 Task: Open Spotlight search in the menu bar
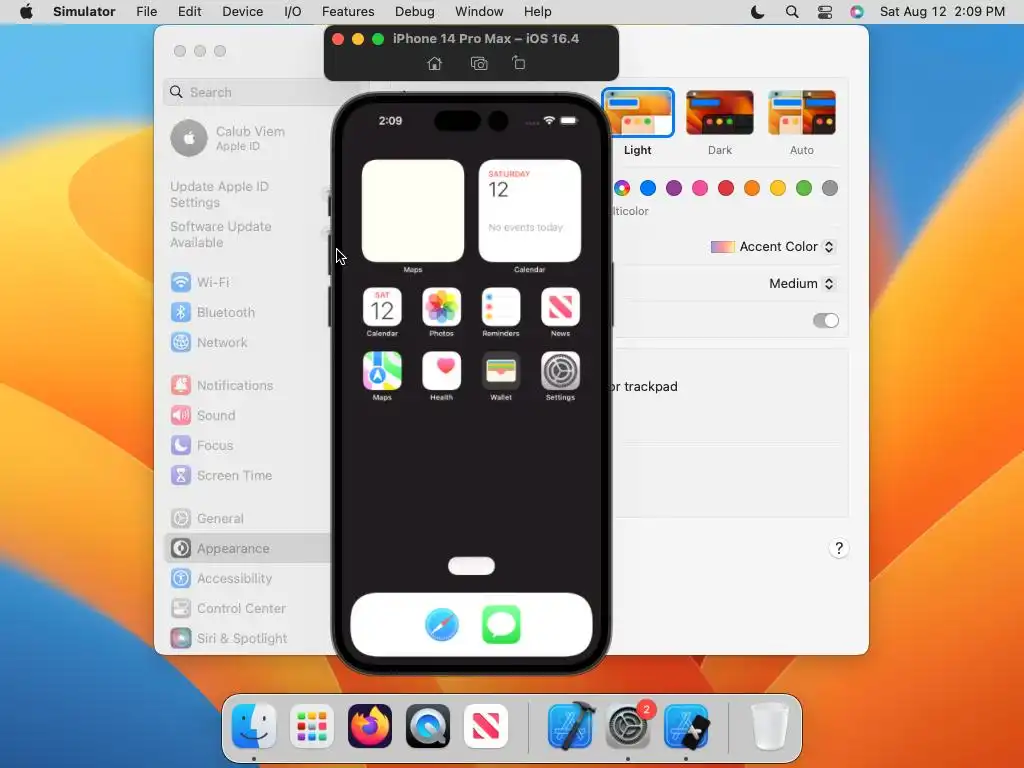point(792,12)
